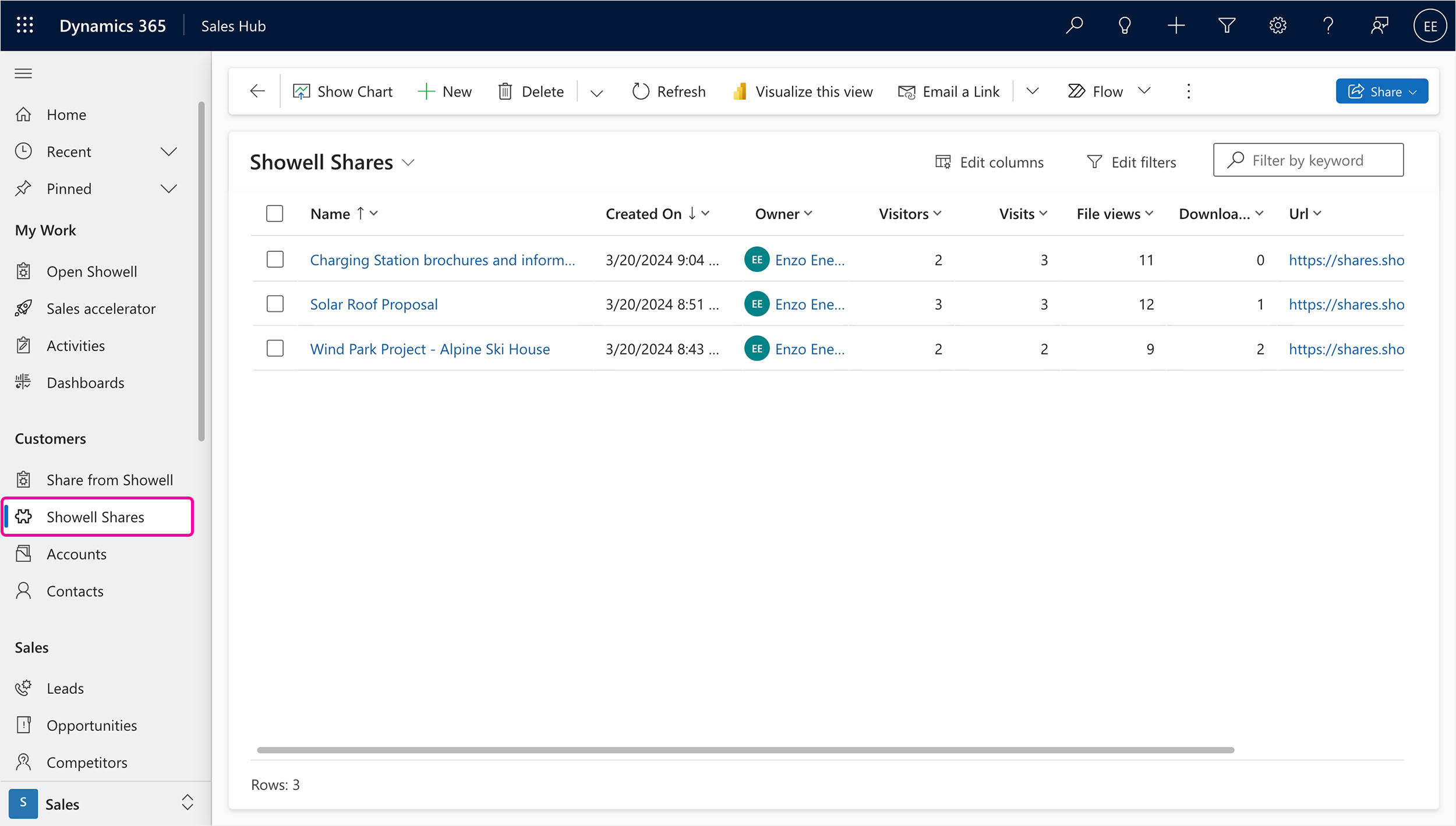Expand the Delete split dropdown arrow
This screenshot has height=826, width=1456.
point(596,92)
